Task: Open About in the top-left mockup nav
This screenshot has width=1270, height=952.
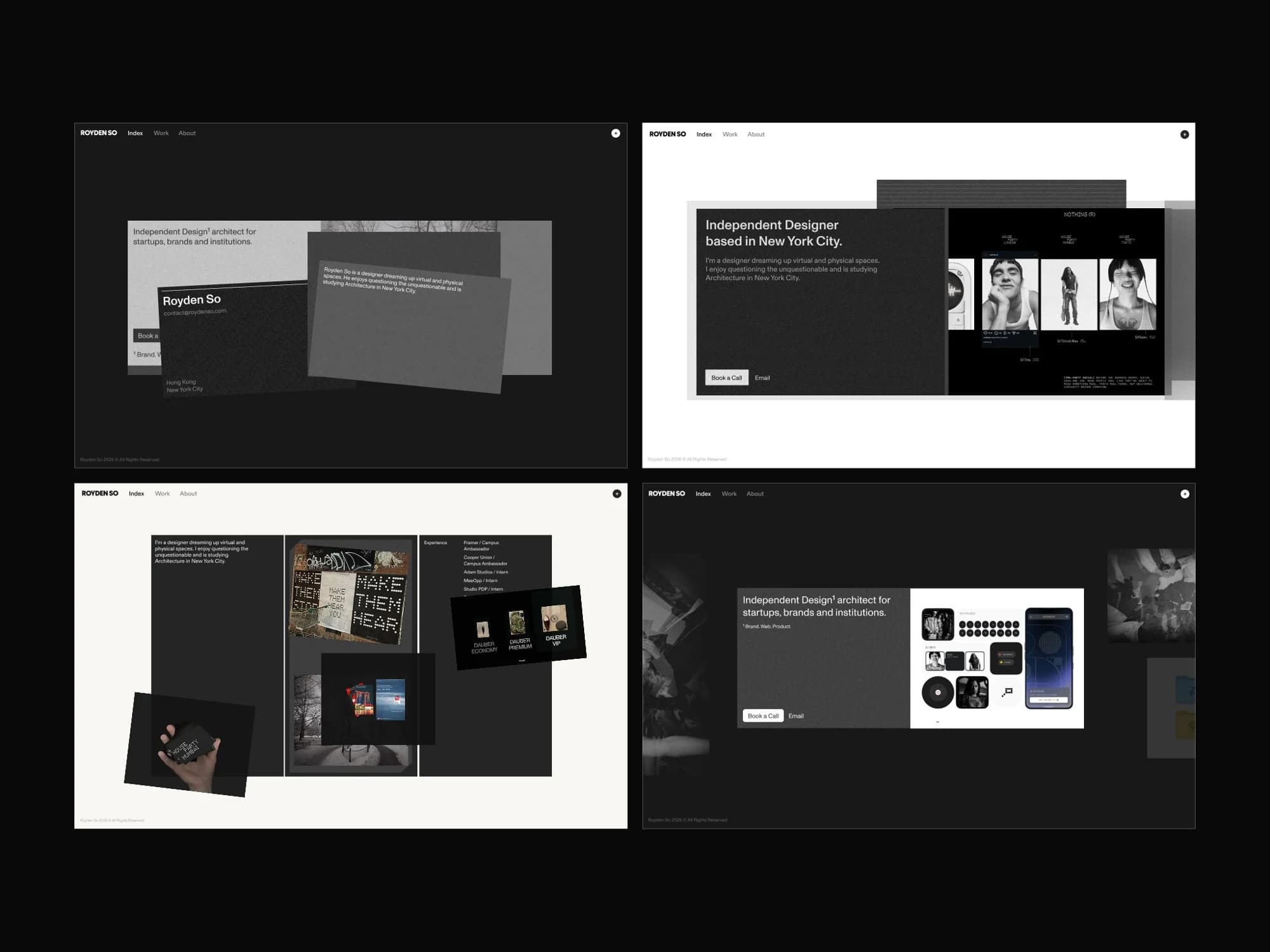Action: point(187,133)
